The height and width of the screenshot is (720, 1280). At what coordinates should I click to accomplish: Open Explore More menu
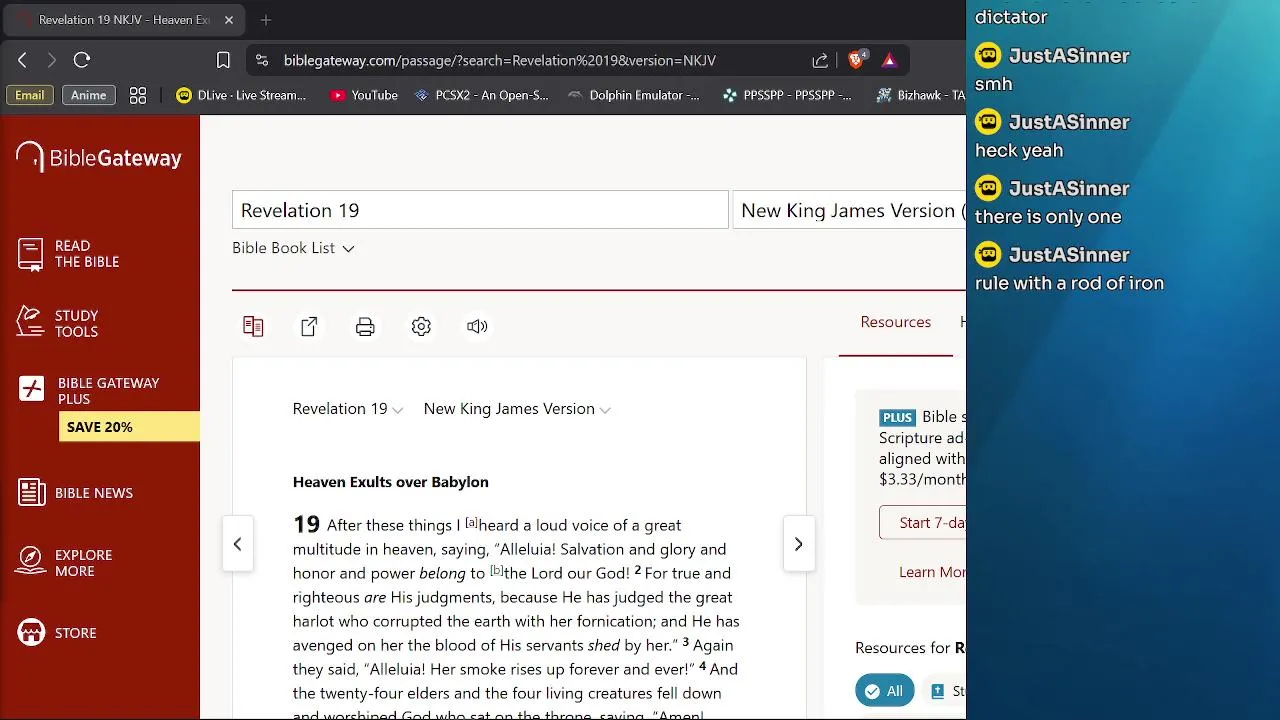point(64,563)
